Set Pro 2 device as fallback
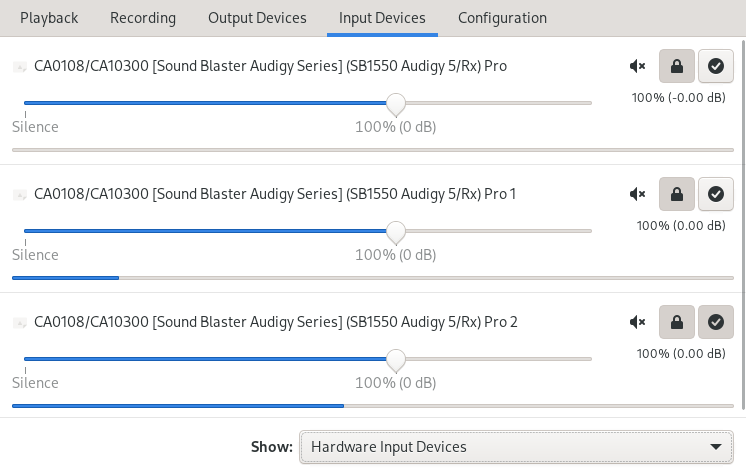The width and height of the screenshot is (746, 476). pyautogui.click(x=716, y=322)
